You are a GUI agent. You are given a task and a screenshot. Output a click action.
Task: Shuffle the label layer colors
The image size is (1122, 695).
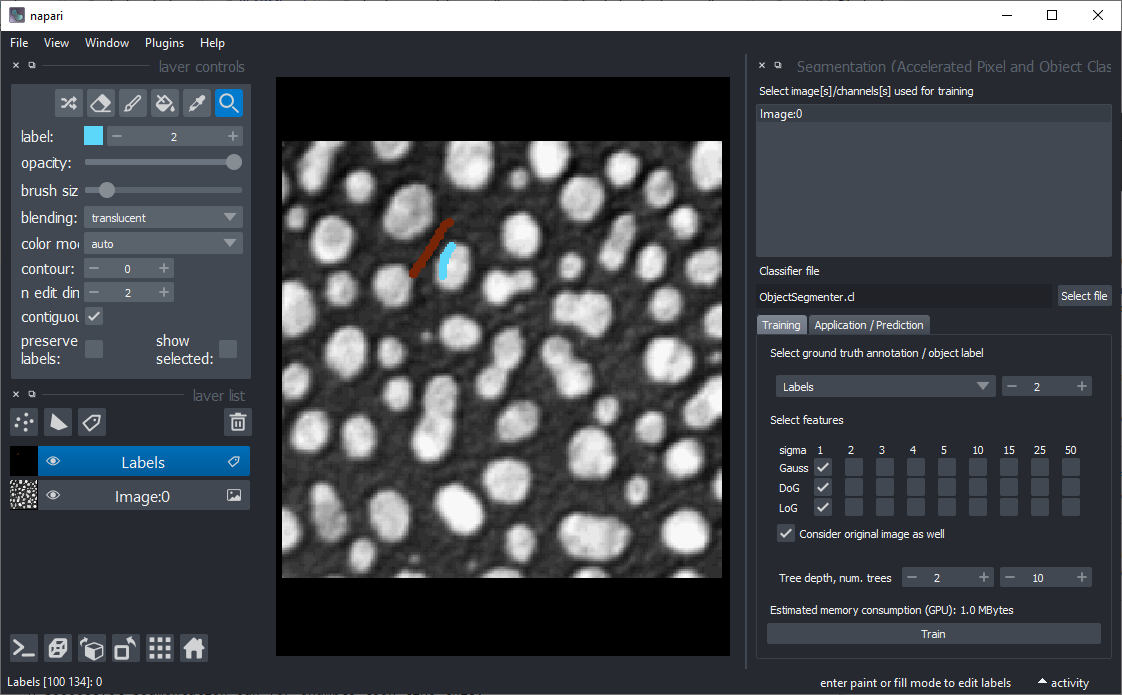(68, 103)
